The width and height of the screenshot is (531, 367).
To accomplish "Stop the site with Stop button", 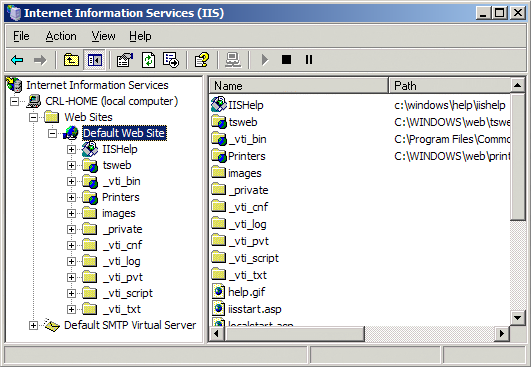I will [286, 60].
